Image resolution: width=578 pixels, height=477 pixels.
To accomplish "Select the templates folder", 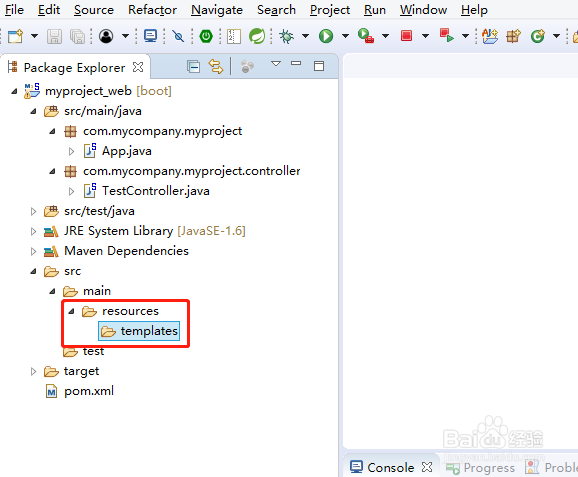I will 139,331.
